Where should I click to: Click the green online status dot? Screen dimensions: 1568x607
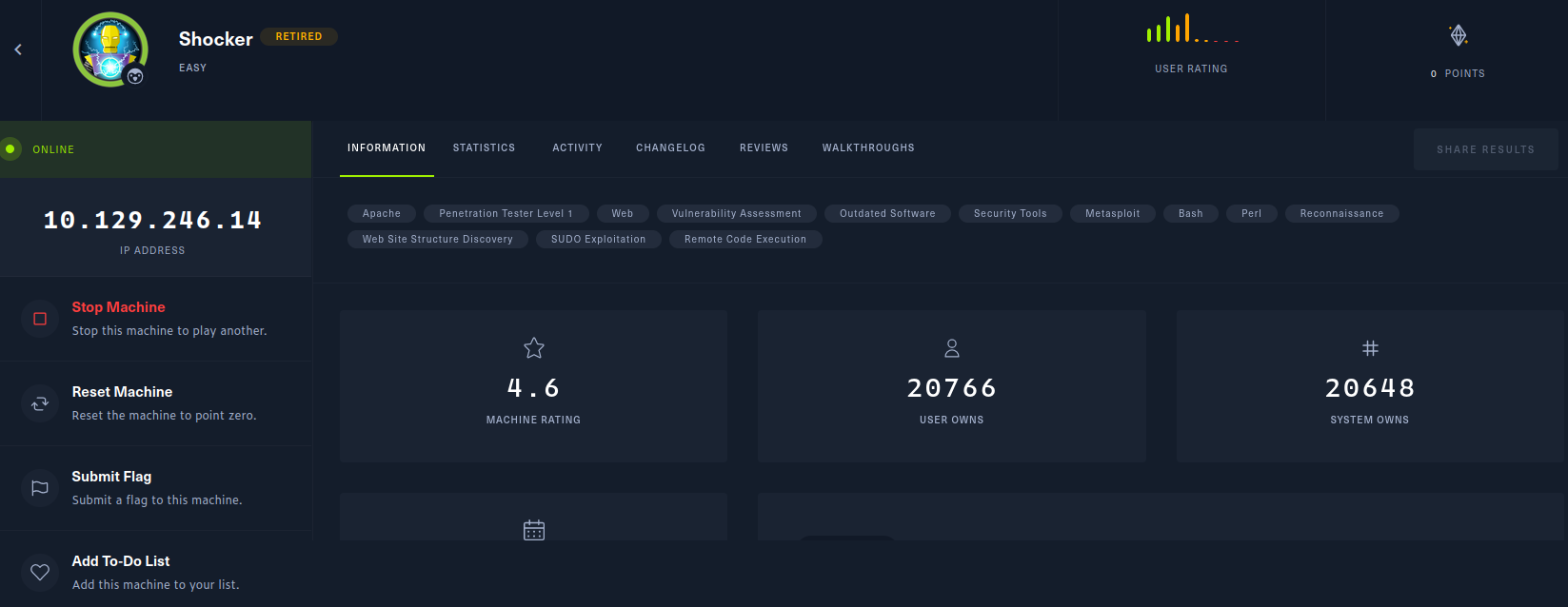coord(10,149)
